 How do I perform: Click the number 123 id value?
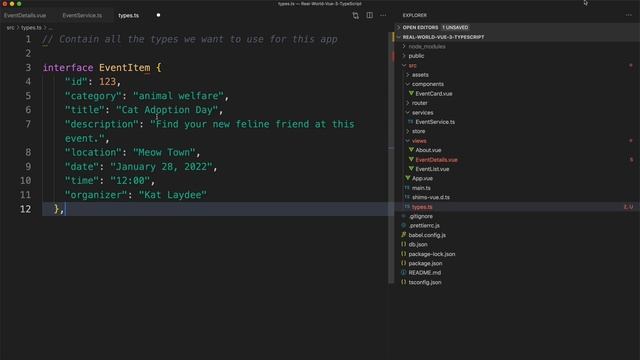107,82
